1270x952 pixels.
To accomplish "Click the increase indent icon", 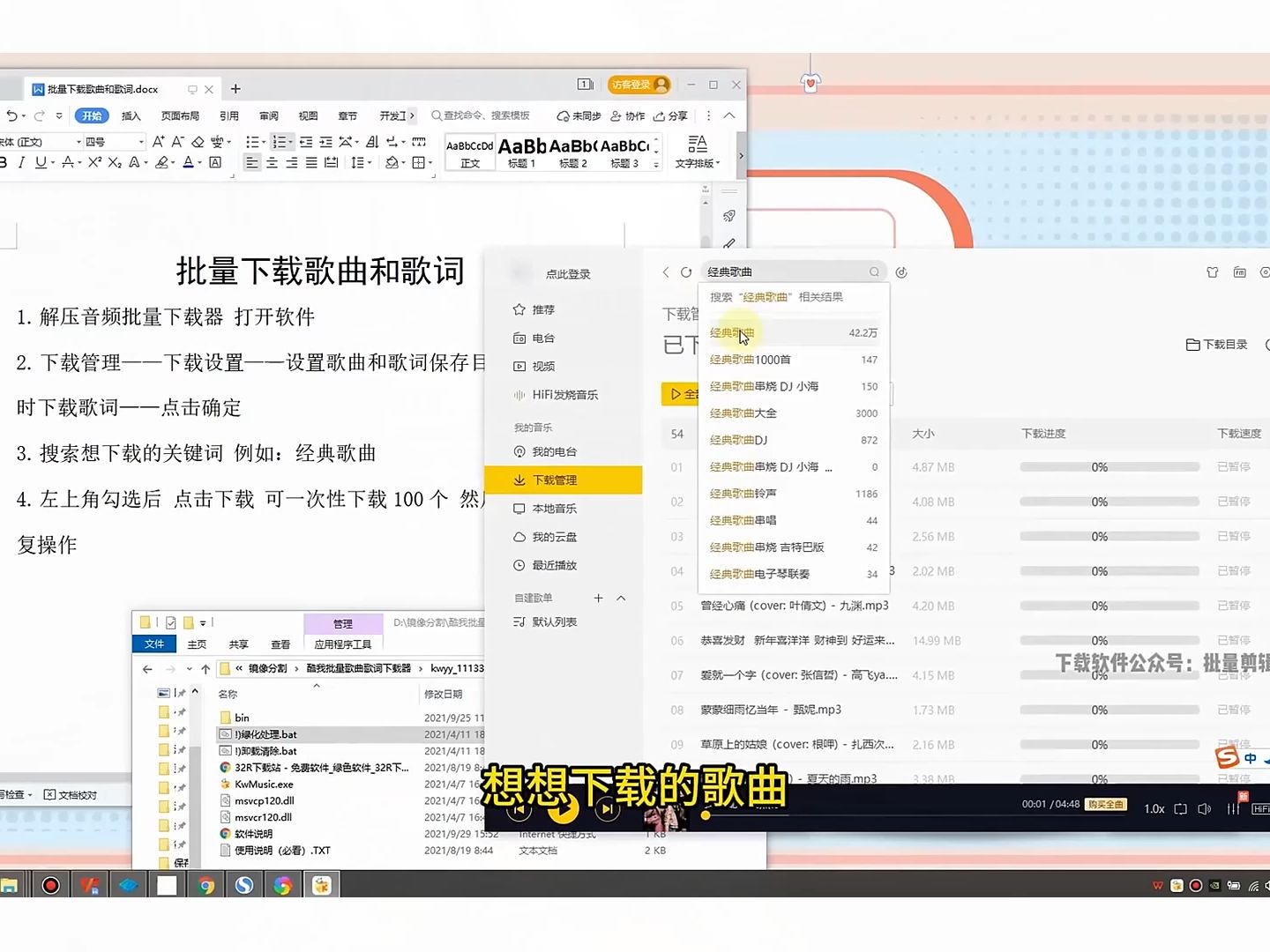I will coord(325,141).
